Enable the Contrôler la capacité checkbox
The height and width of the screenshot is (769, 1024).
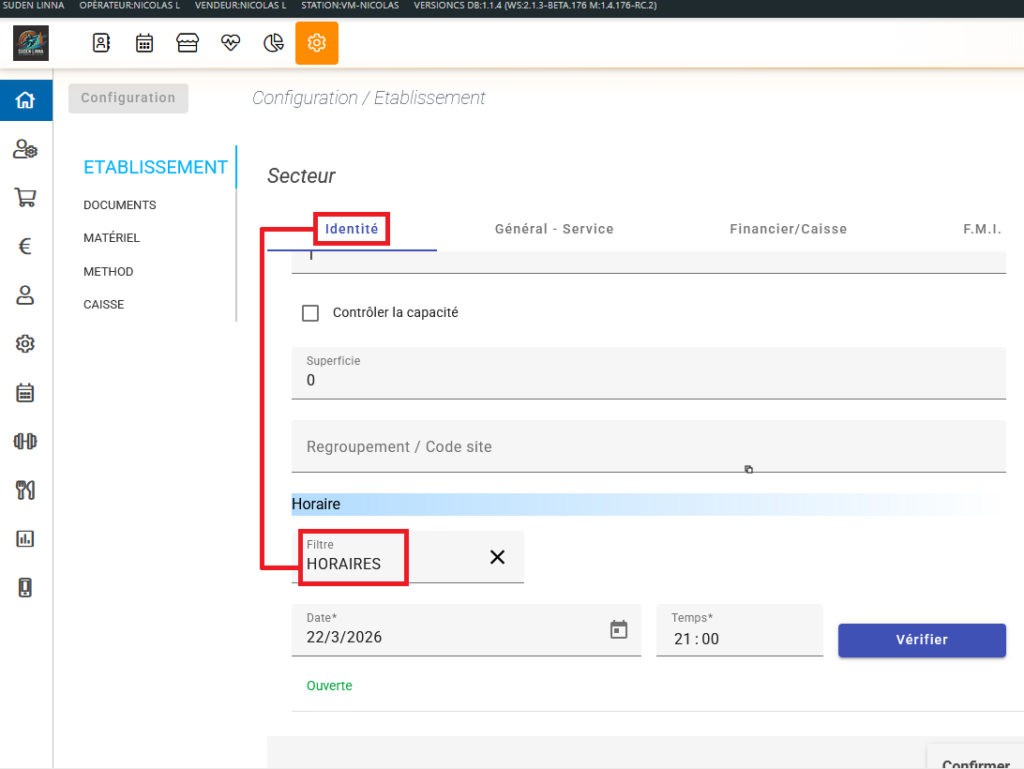tap(311, 313)
